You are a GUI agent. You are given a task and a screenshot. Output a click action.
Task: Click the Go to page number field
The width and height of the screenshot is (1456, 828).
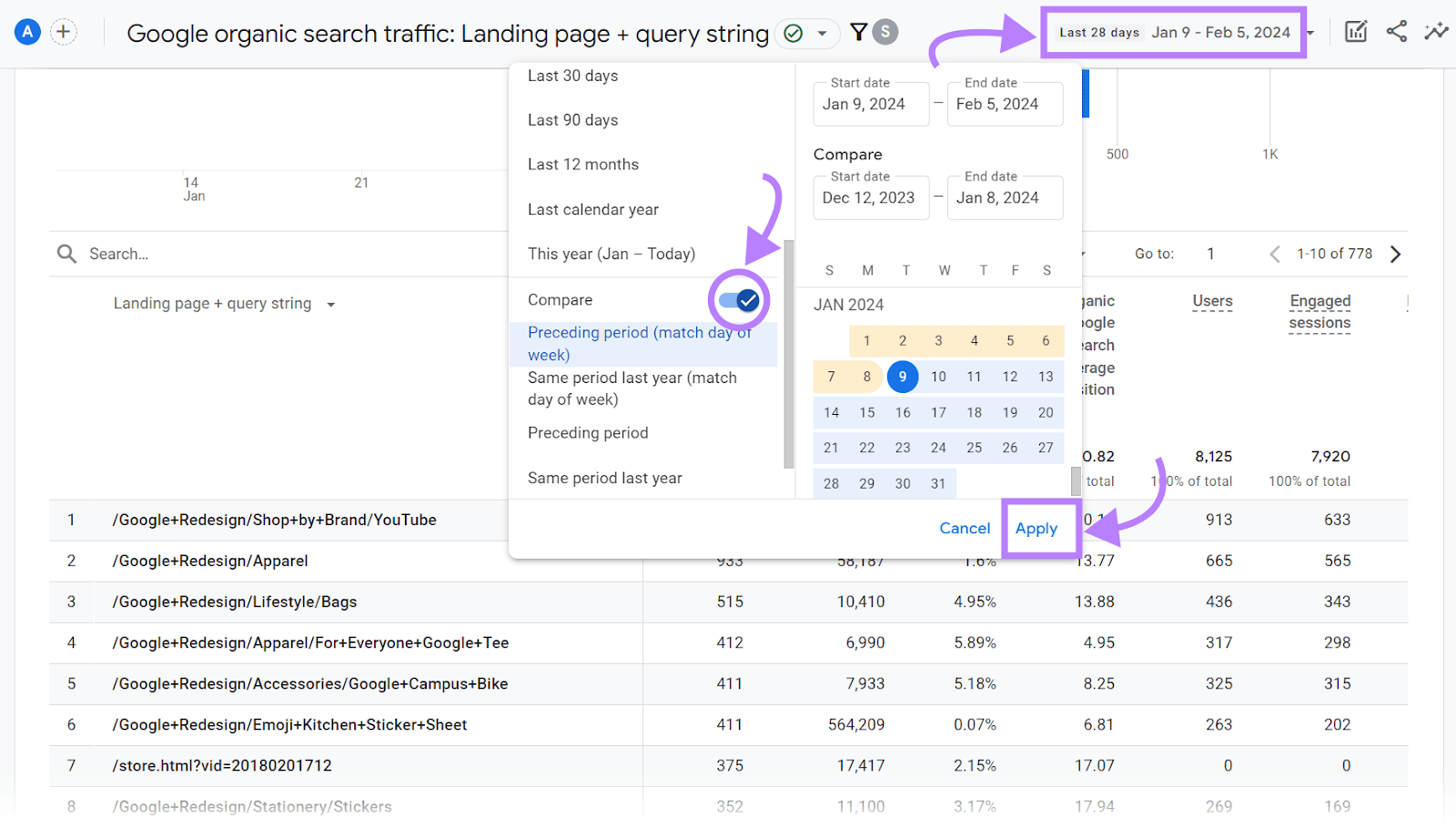point(1210,254)
